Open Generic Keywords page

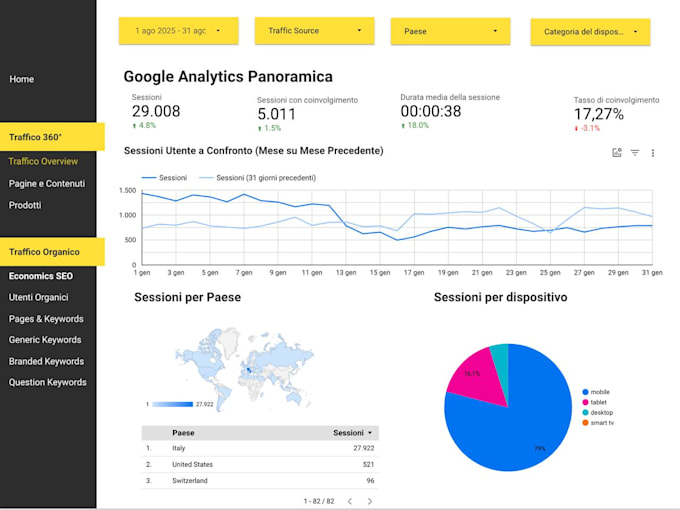click(45, 340)
